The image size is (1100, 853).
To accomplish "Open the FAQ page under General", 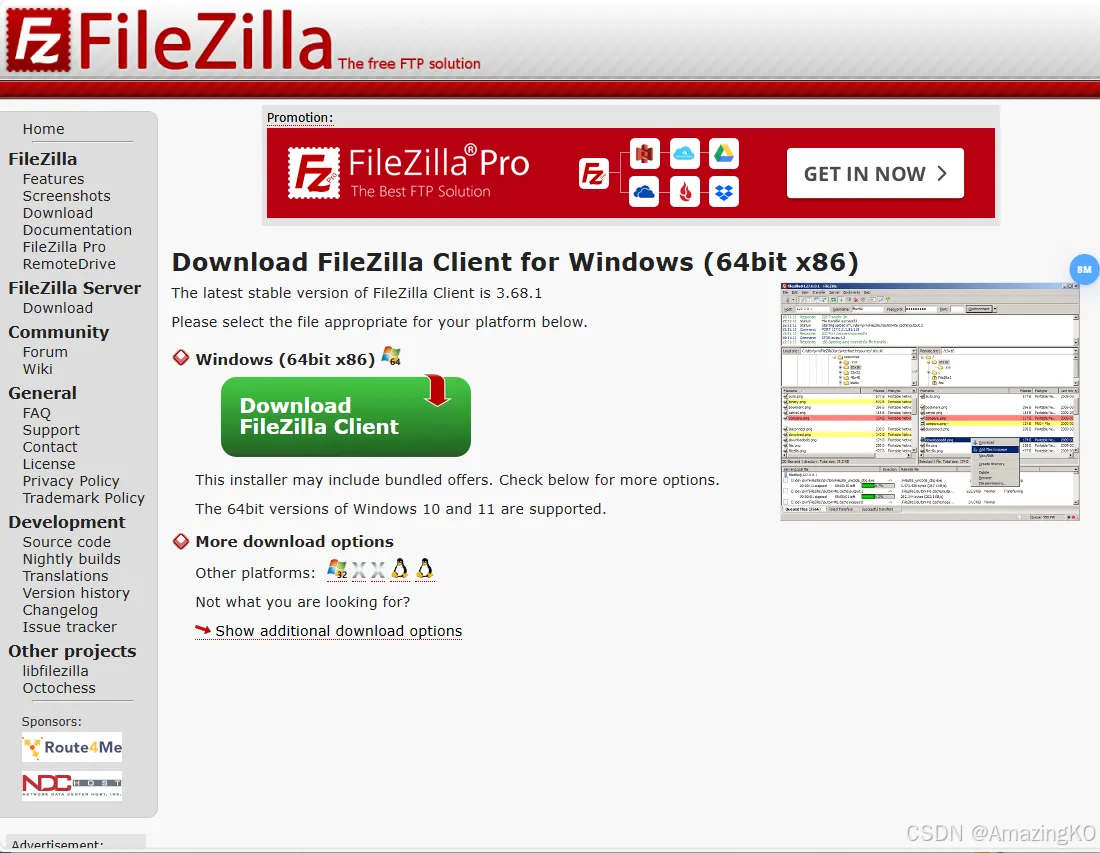I will click(x=36, y=413).
